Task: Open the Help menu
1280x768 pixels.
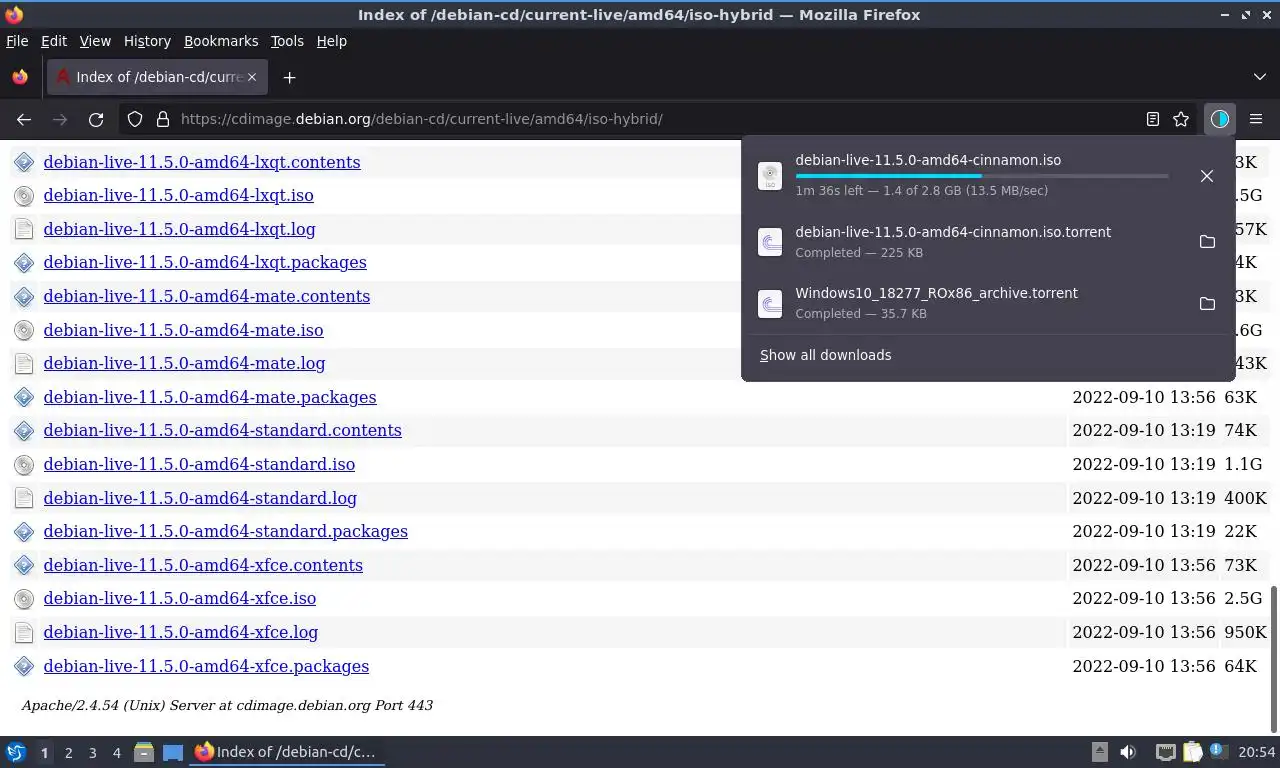Action: pyautogui.click(x=332, y=41)
